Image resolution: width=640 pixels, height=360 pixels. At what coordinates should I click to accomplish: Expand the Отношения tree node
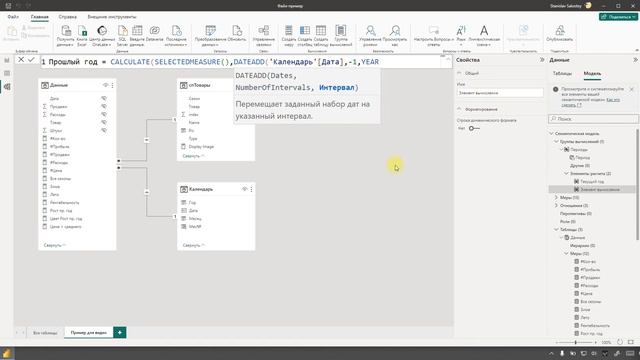tap(556, 206)
